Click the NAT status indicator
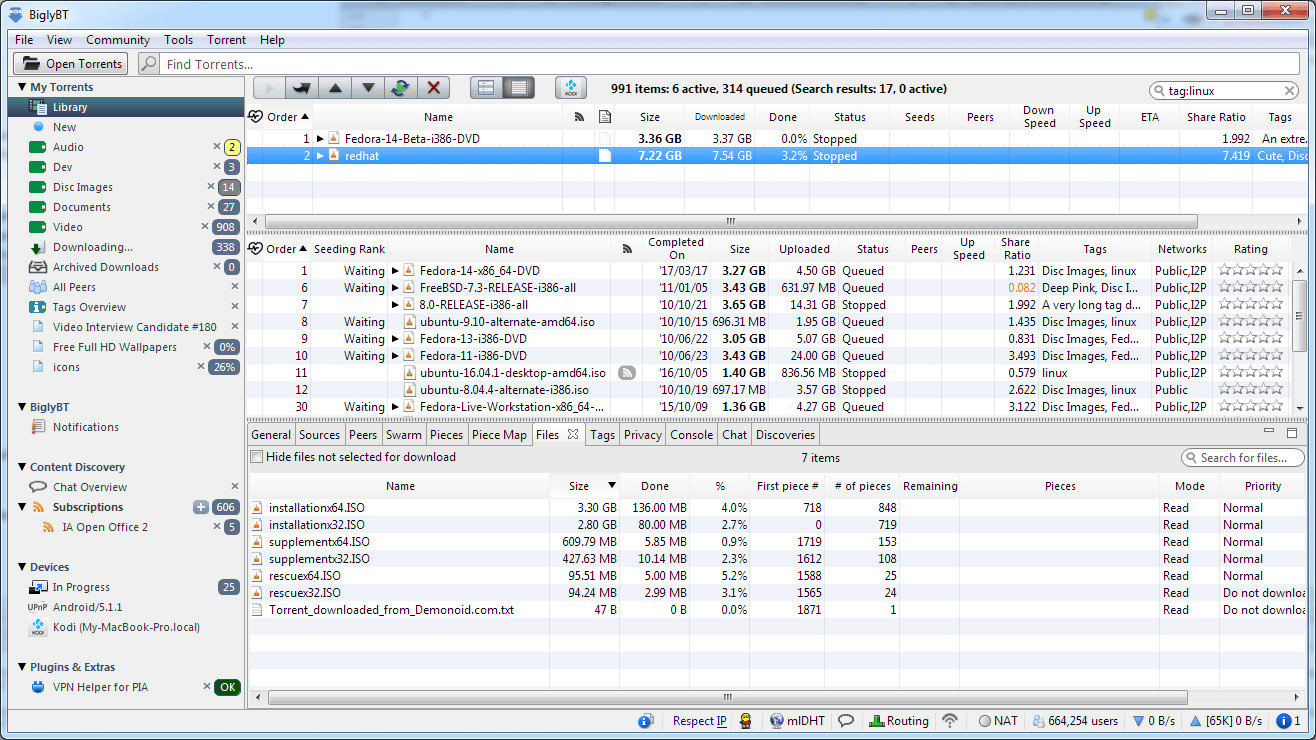 point(997,720)
